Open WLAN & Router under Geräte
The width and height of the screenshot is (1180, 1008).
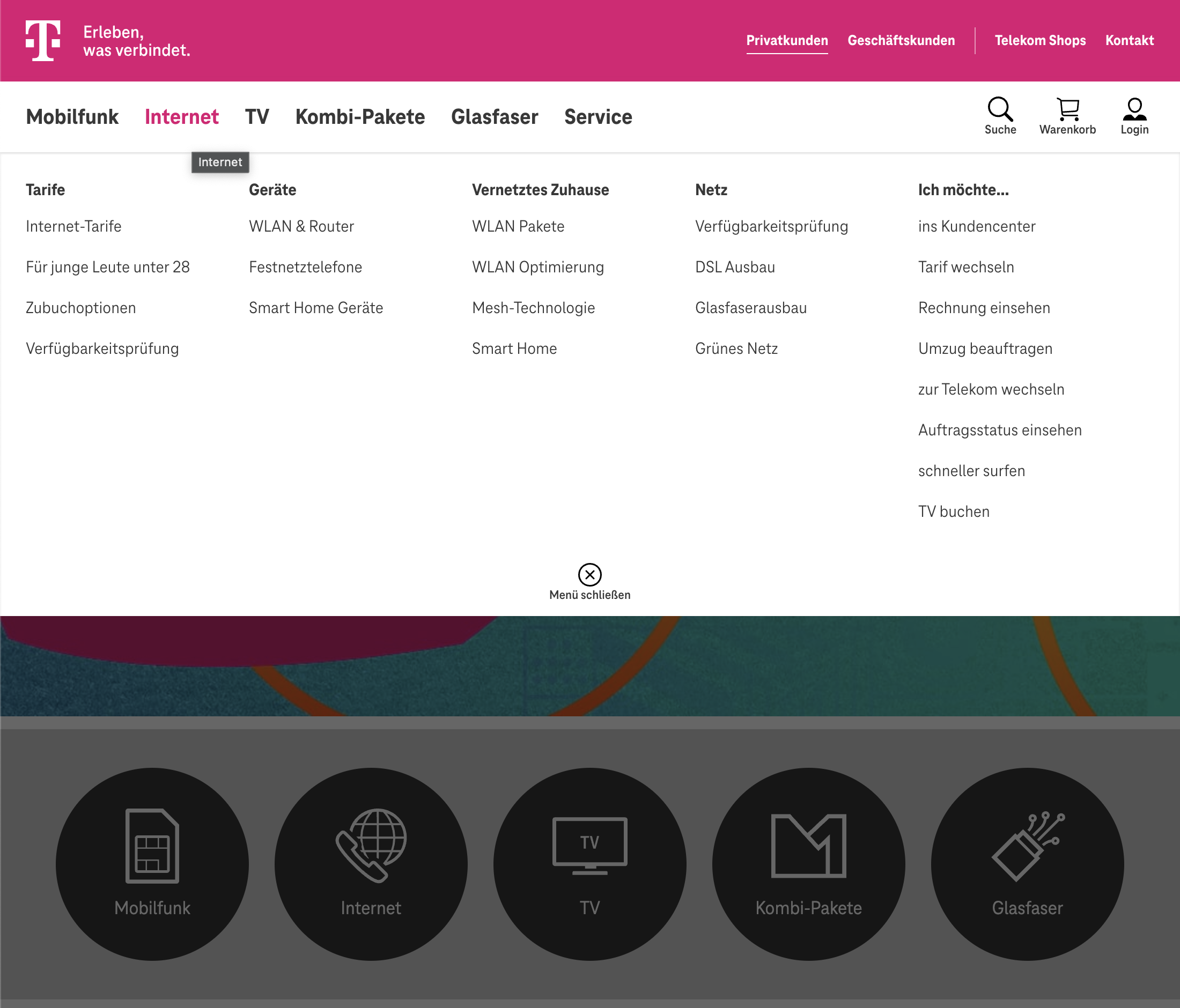pyautogui.click(x=301, y=226)
